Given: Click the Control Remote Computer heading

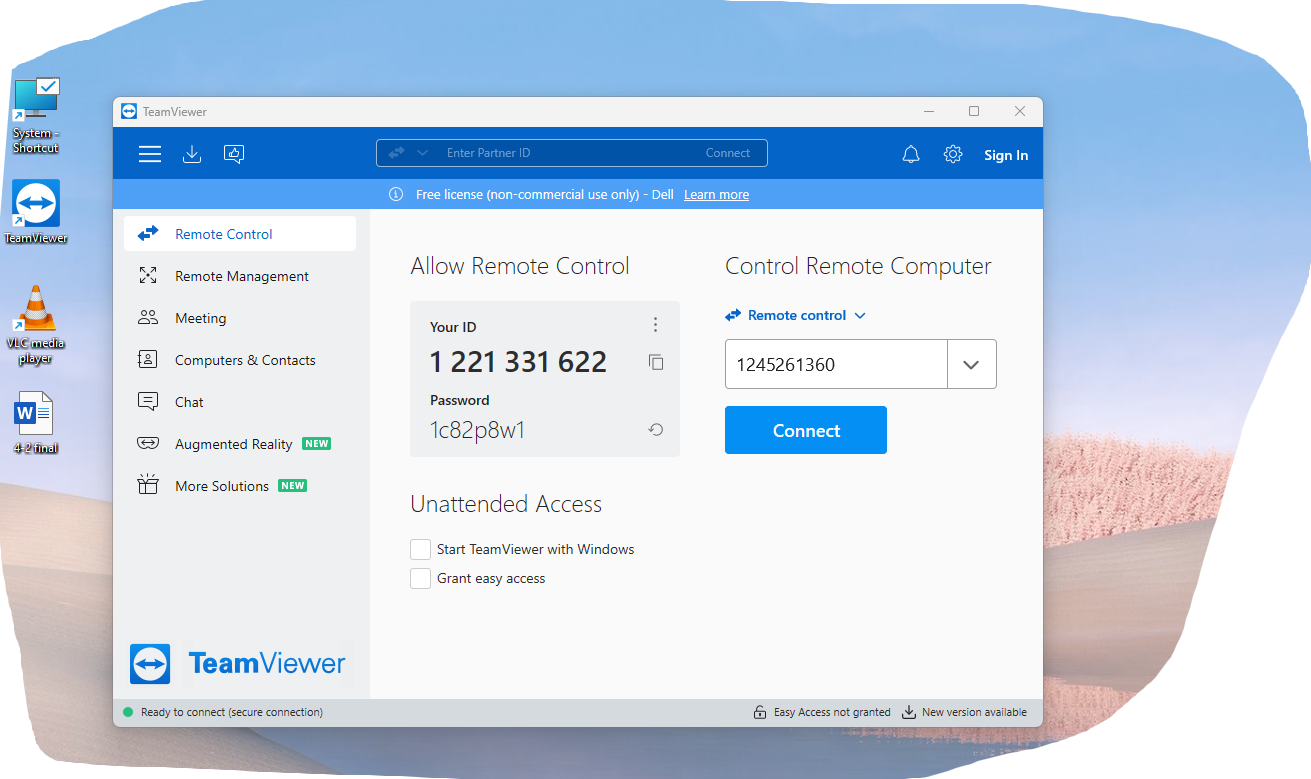Looking at the screenshot, I should (x=858, y=266).
